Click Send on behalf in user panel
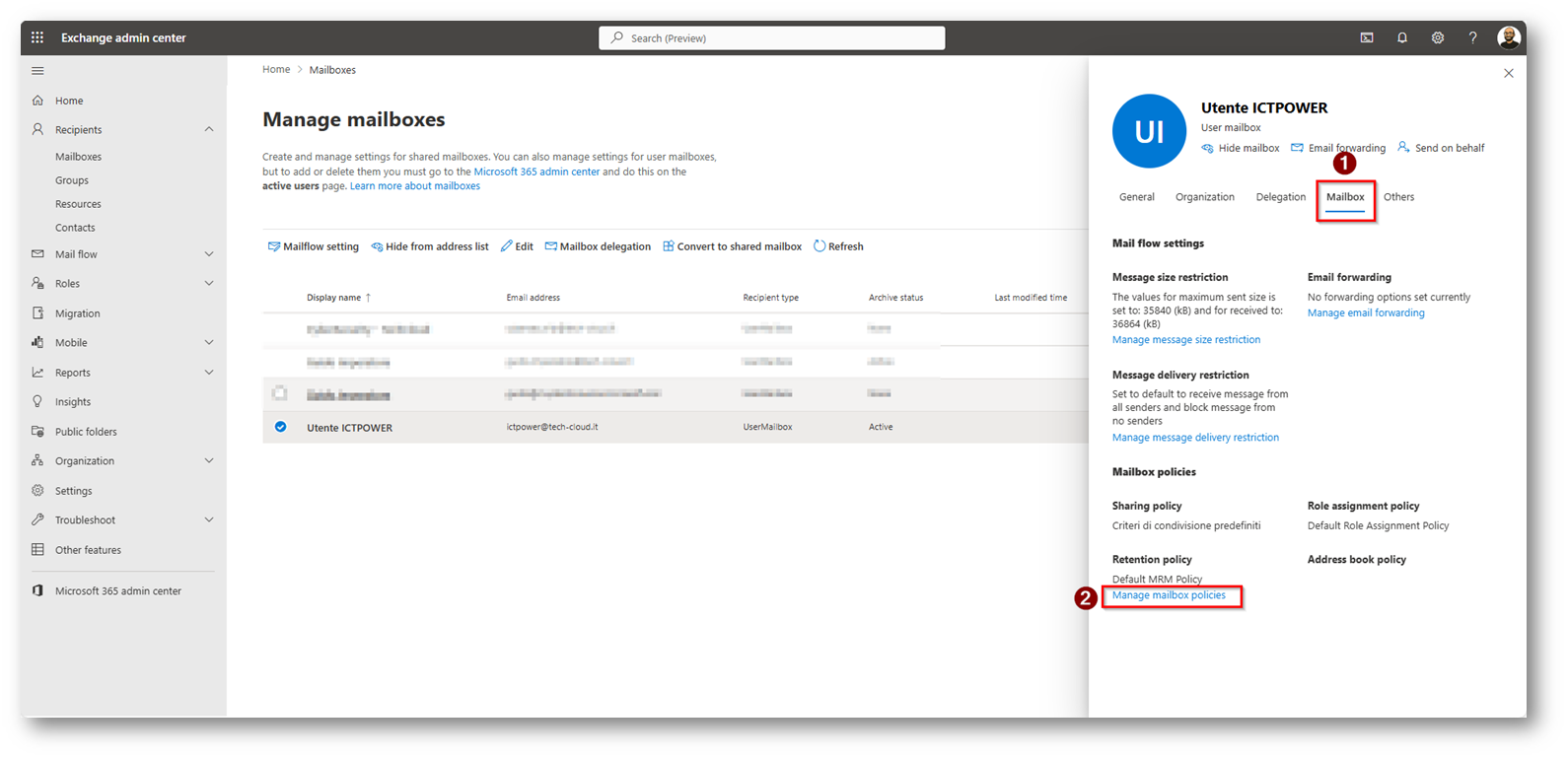 pyautogui.click(x=1441, y=148)
